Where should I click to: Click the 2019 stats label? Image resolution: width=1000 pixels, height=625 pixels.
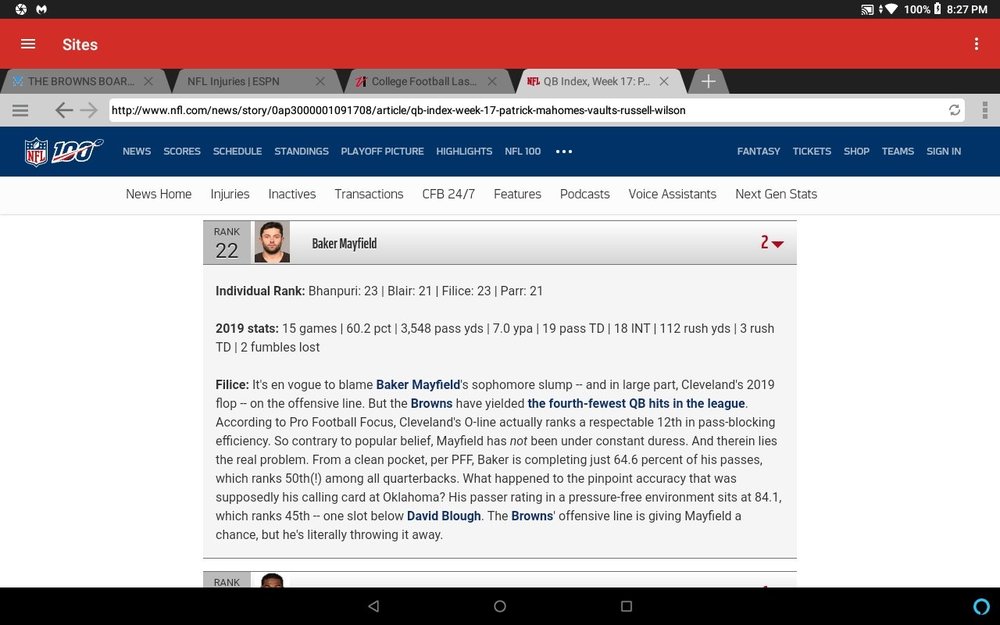[x=247, y=329]
